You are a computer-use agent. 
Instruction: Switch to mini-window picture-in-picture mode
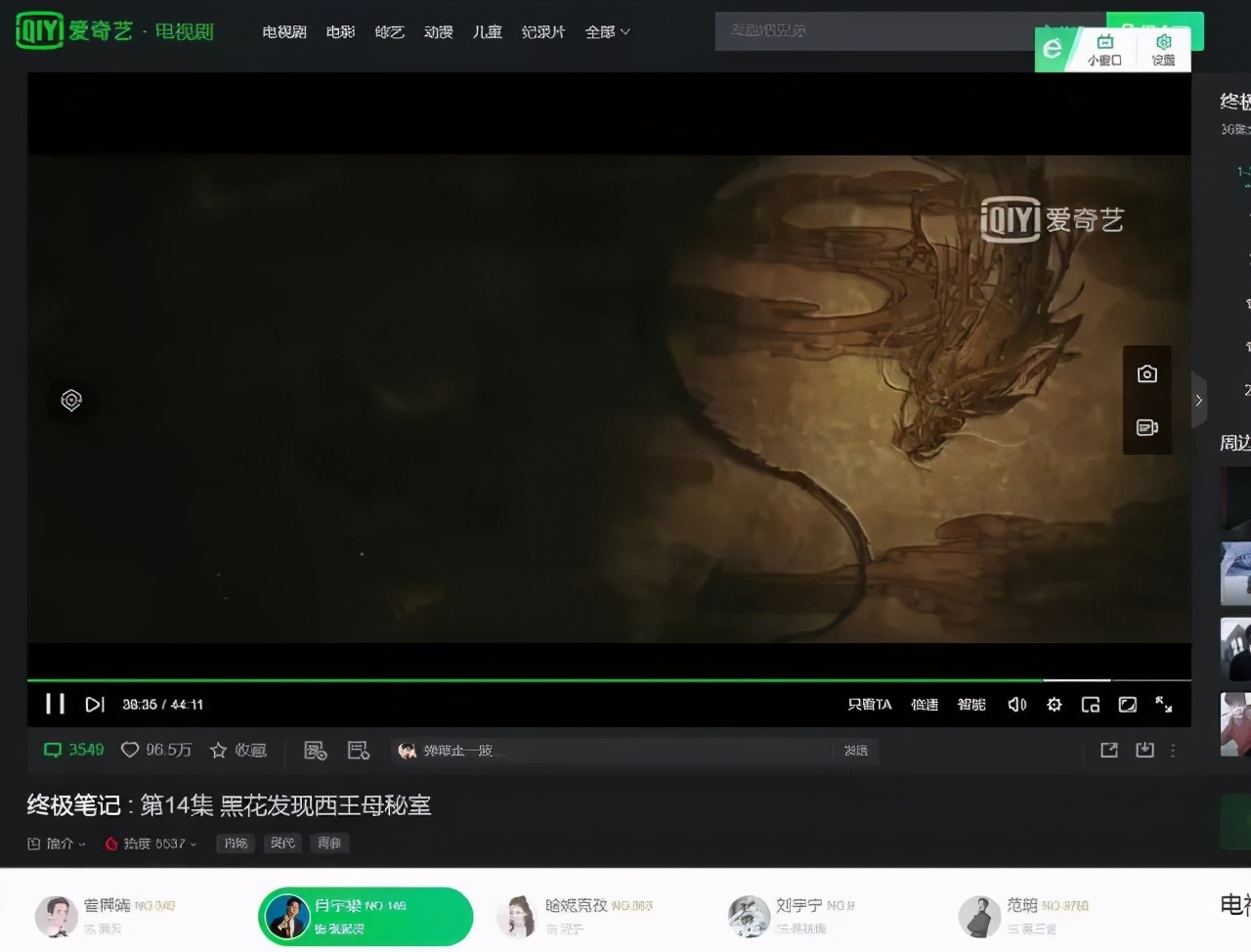[x=1091, y=704]
